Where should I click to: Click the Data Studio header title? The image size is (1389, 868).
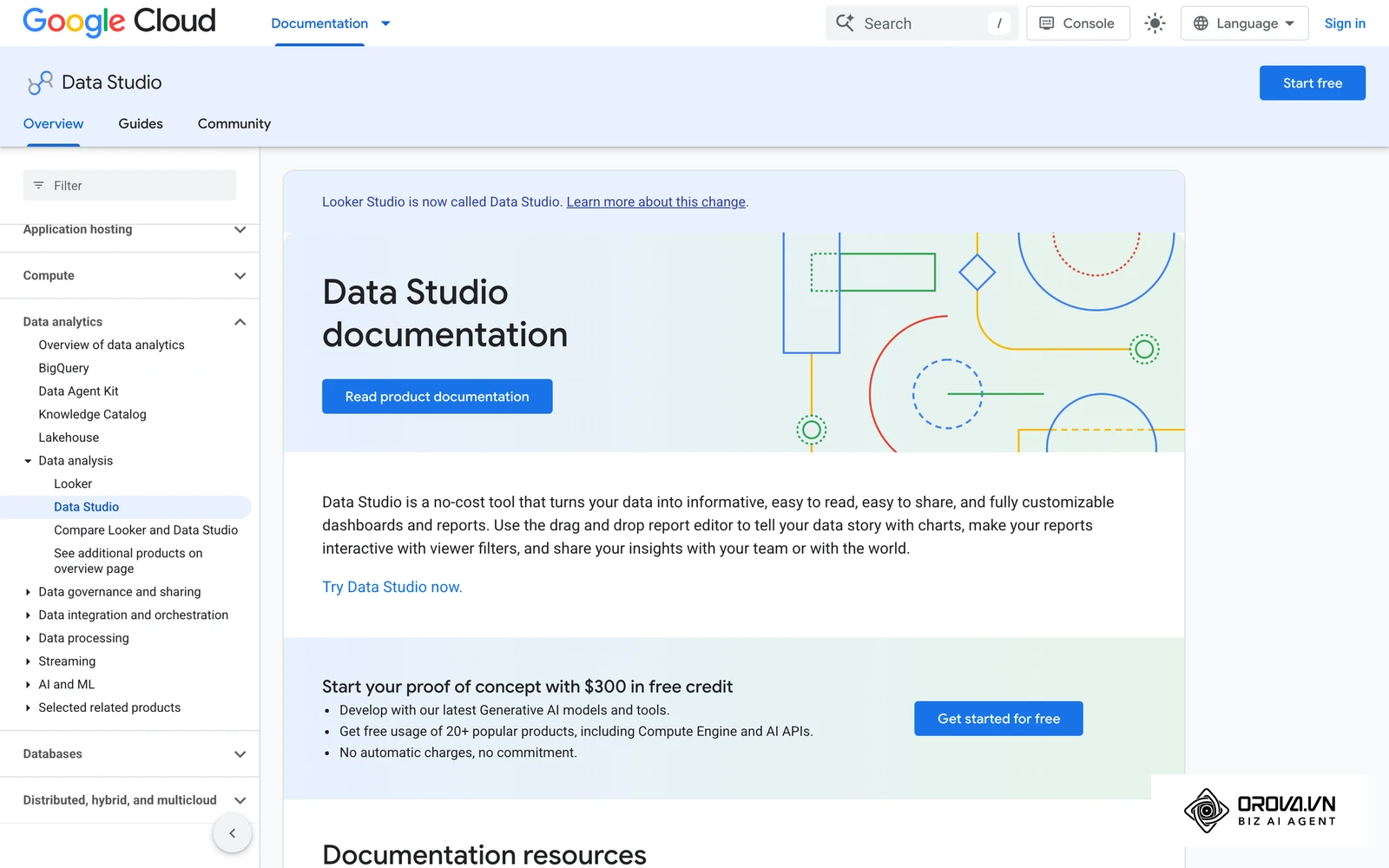coord(111,82)
